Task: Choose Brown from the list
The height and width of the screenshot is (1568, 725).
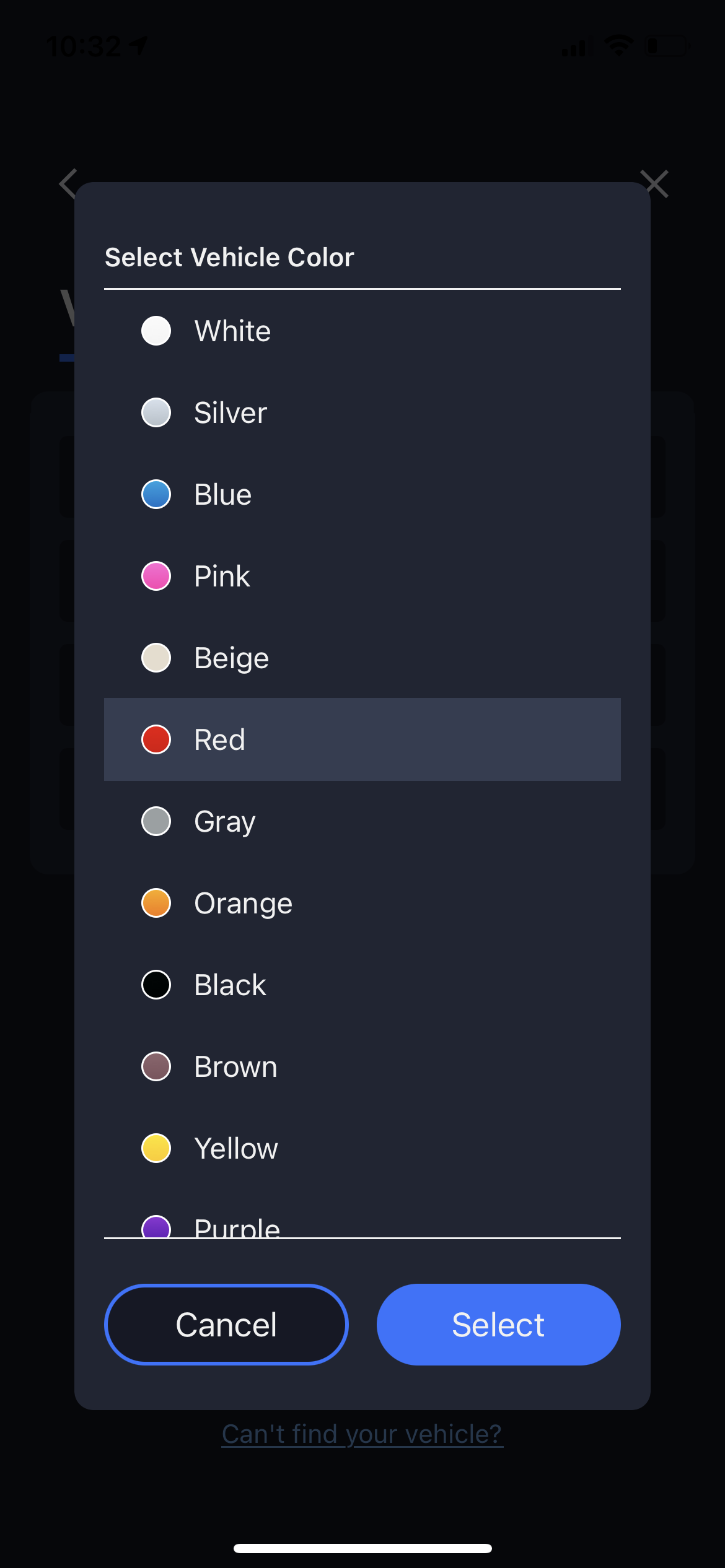Action: pyautogui.click(x=235, y=1067)
